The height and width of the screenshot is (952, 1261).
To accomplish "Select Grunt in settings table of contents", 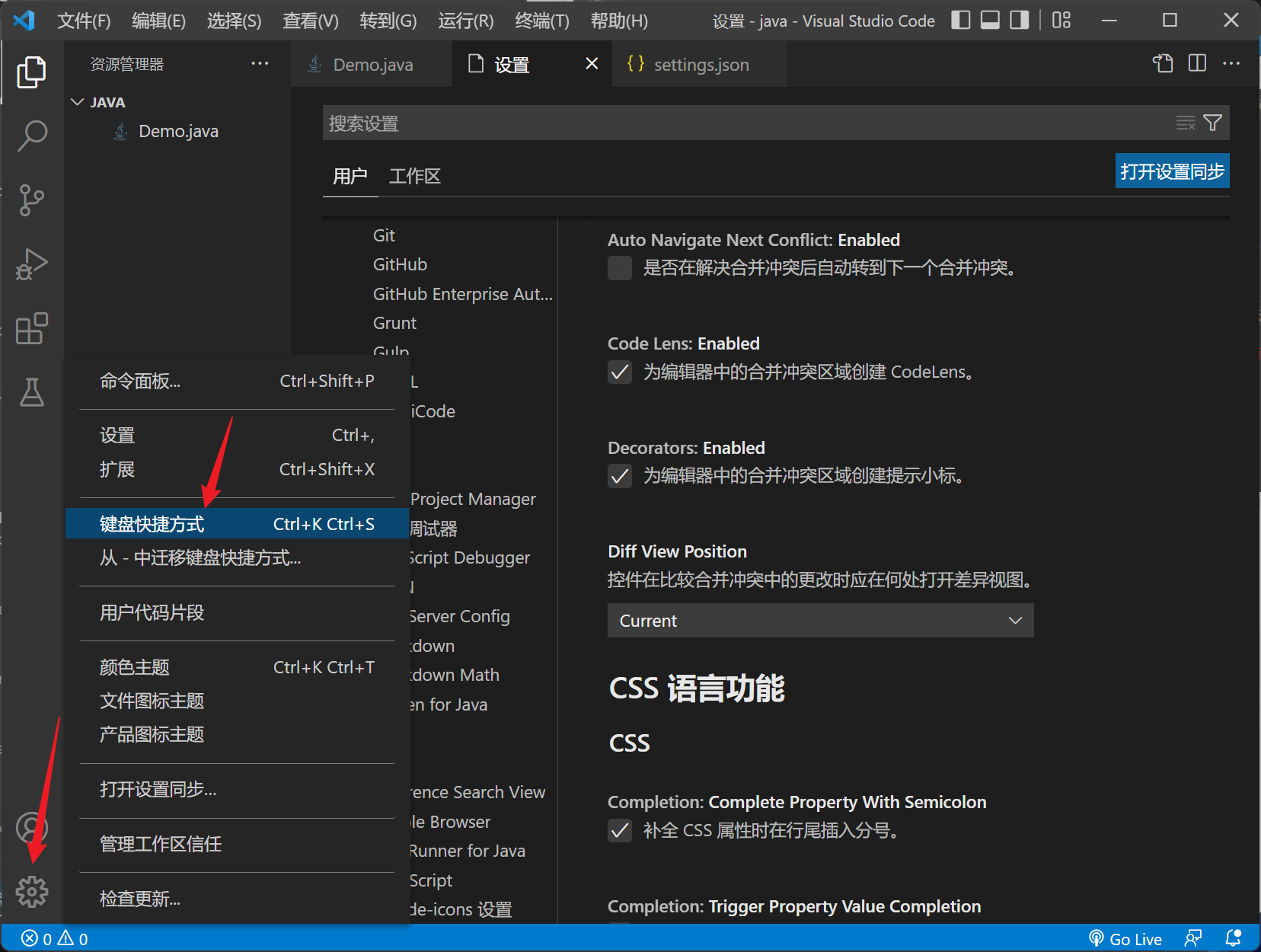I will click(394, 323).
